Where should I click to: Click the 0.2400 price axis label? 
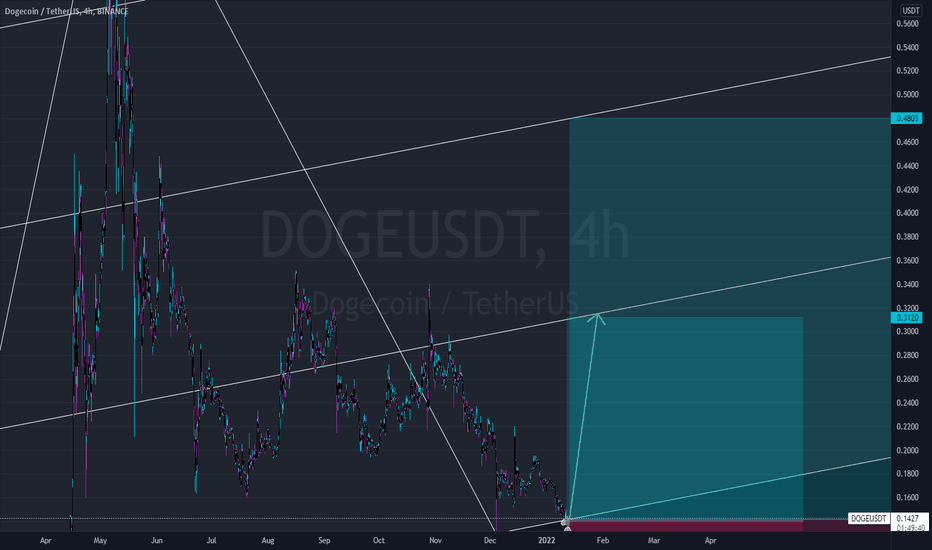(907, 403)
